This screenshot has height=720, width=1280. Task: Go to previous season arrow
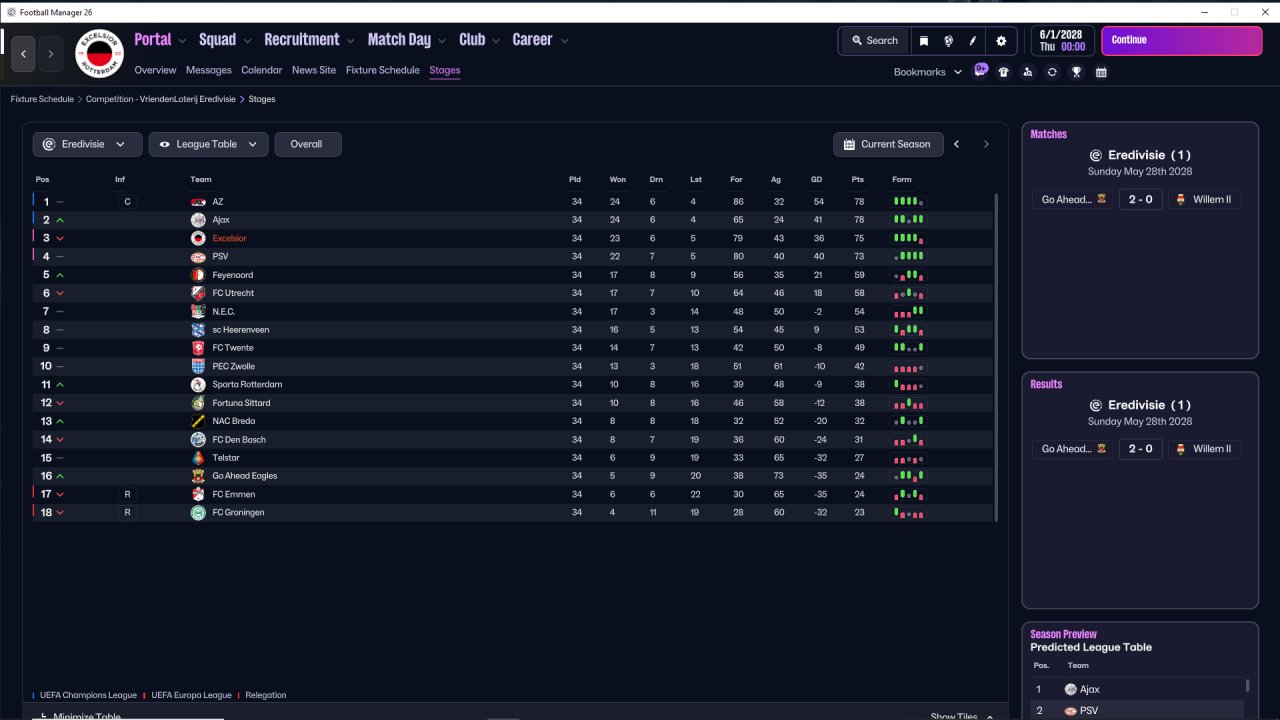pos(957,144)
